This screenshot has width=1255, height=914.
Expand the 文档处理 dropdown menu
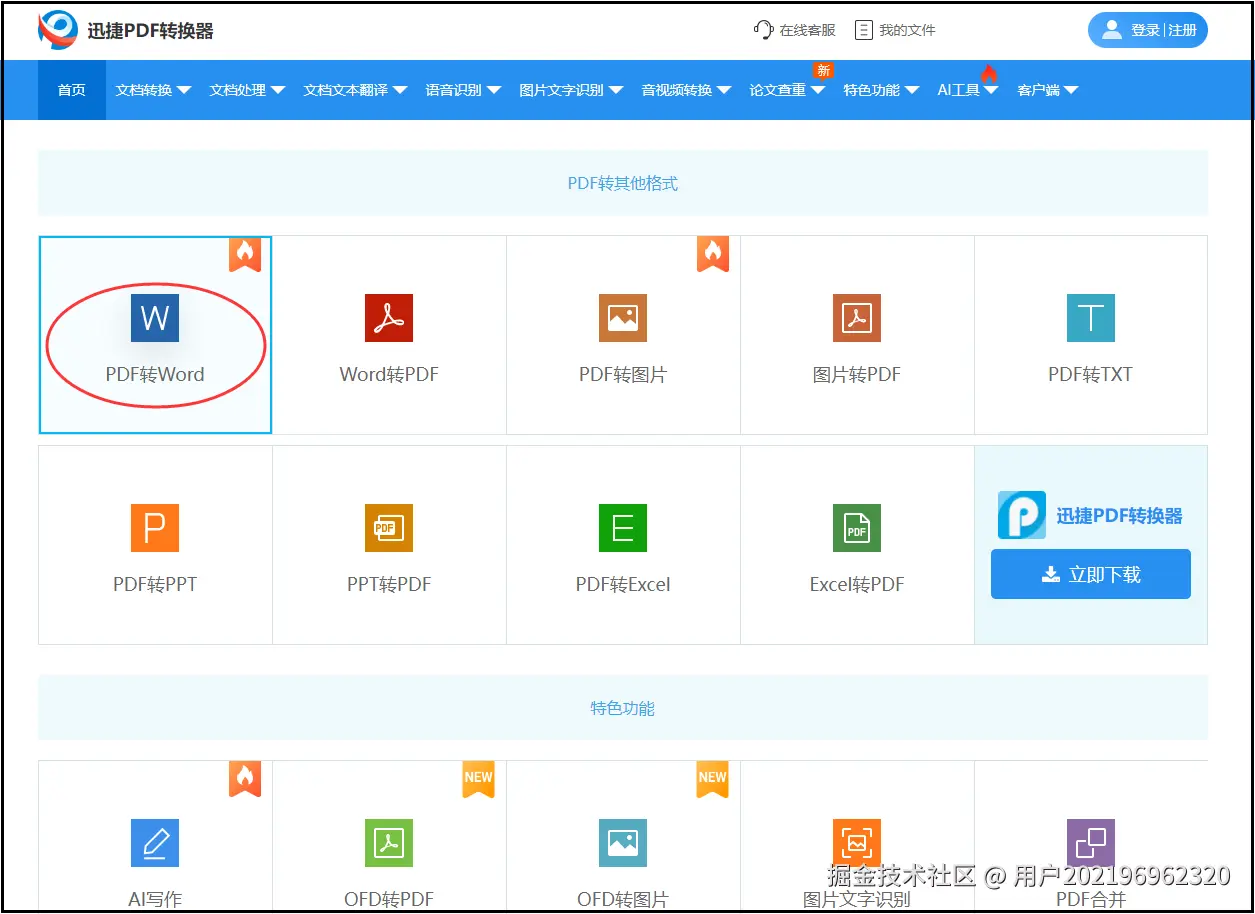click(247, 90)
